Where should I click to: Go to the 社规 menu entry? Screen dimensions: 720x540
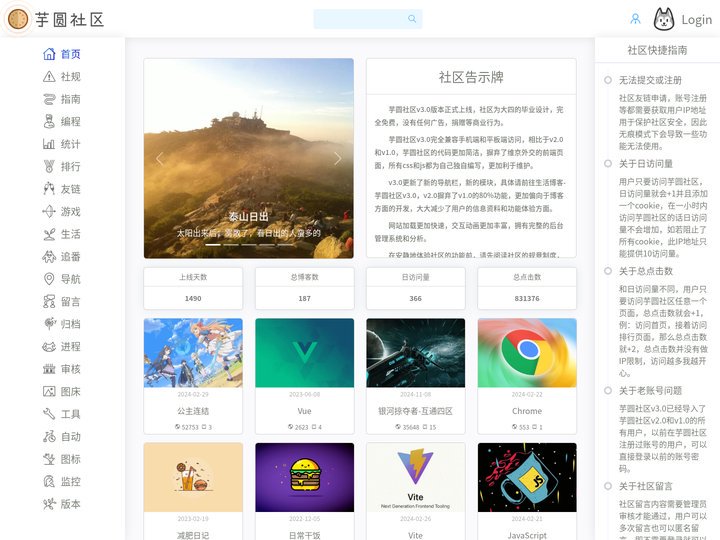point(71,77)
